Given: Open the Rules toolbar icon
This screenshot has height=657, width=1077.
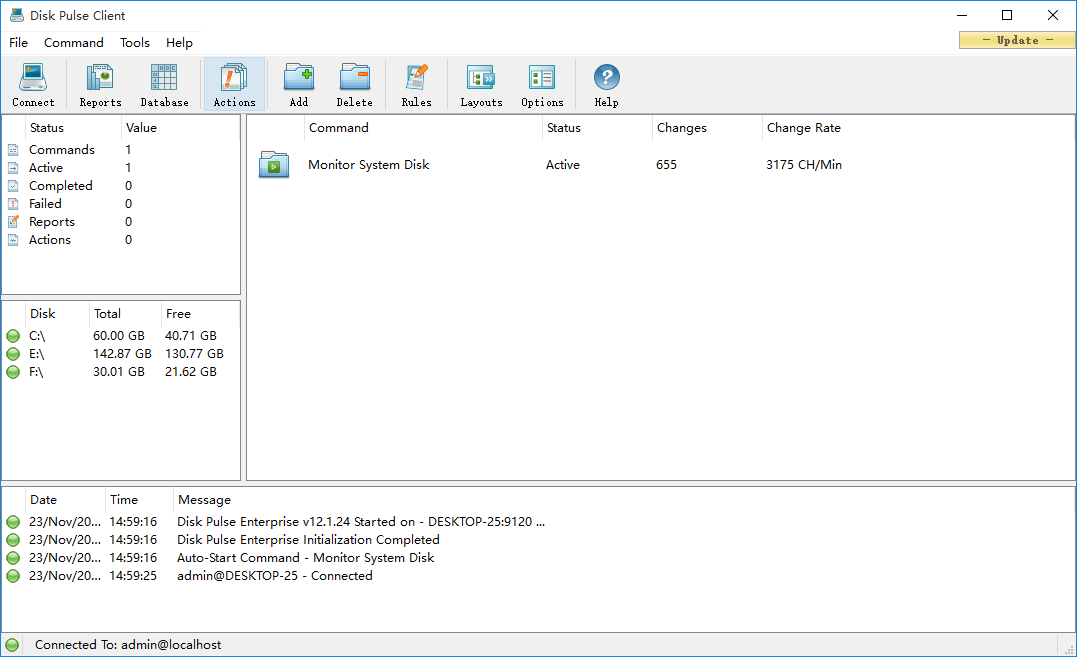Looking at the screenshot, I should (416, 78).
